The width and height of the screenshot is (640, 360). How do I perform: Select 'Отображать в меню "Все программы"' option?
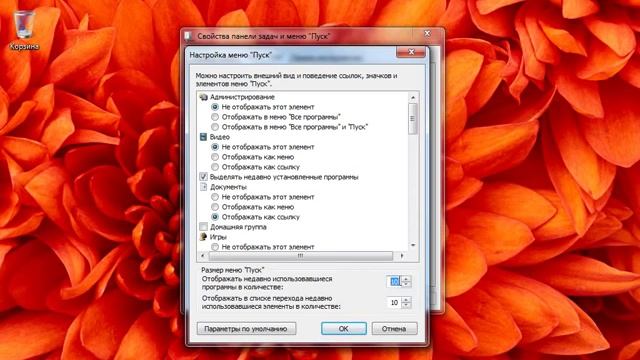tap(215, 117)
